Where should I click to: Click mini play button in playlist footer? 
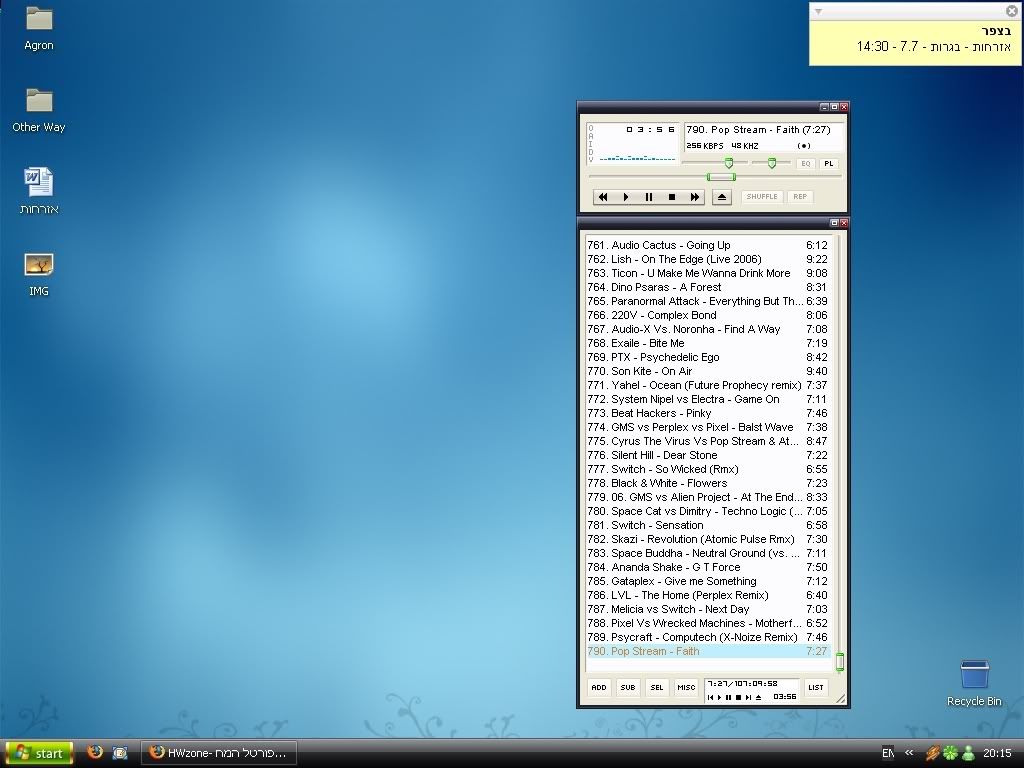[720, 697]
